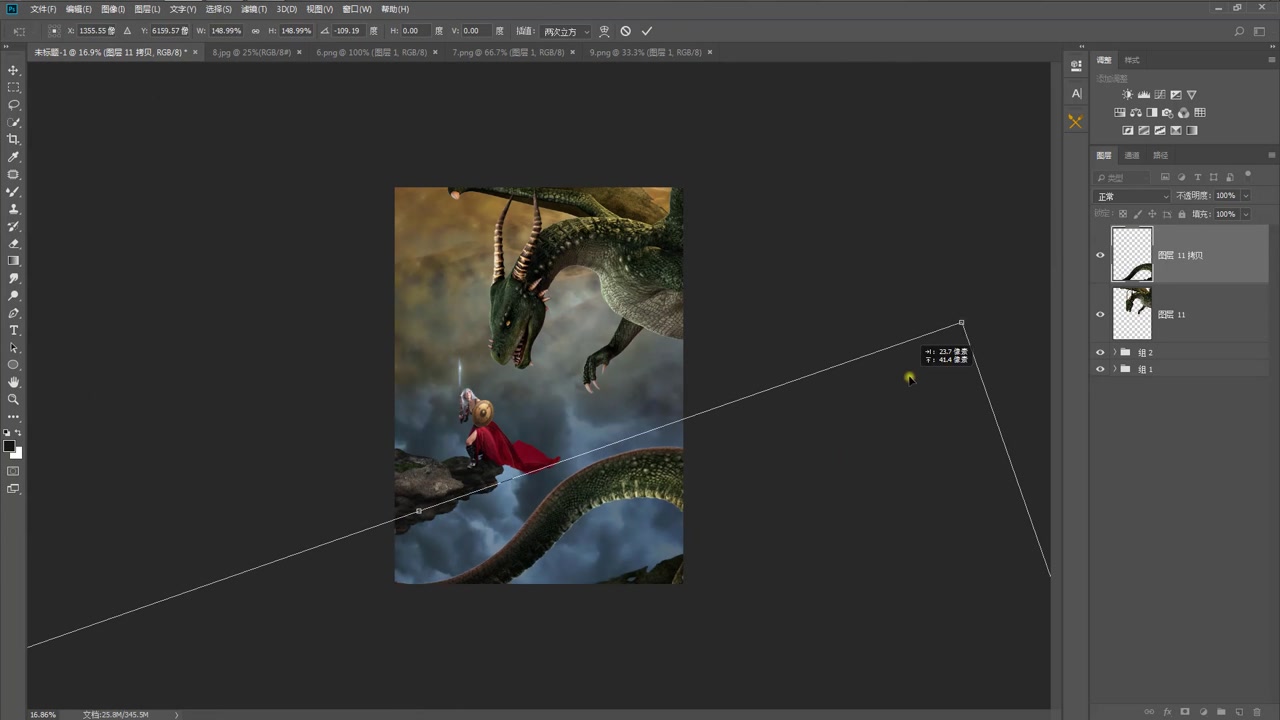Hide the 图层 11 layer
The height and width of the screenshot is (720, 1280).
coord(1100,314)
